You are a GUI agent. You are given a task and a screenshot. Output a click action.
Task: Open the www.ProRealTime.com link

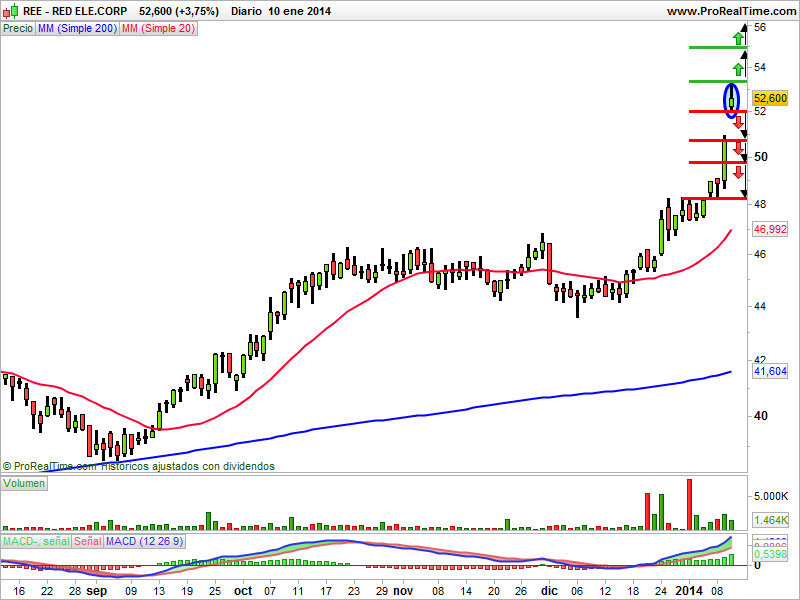point(731,11)
